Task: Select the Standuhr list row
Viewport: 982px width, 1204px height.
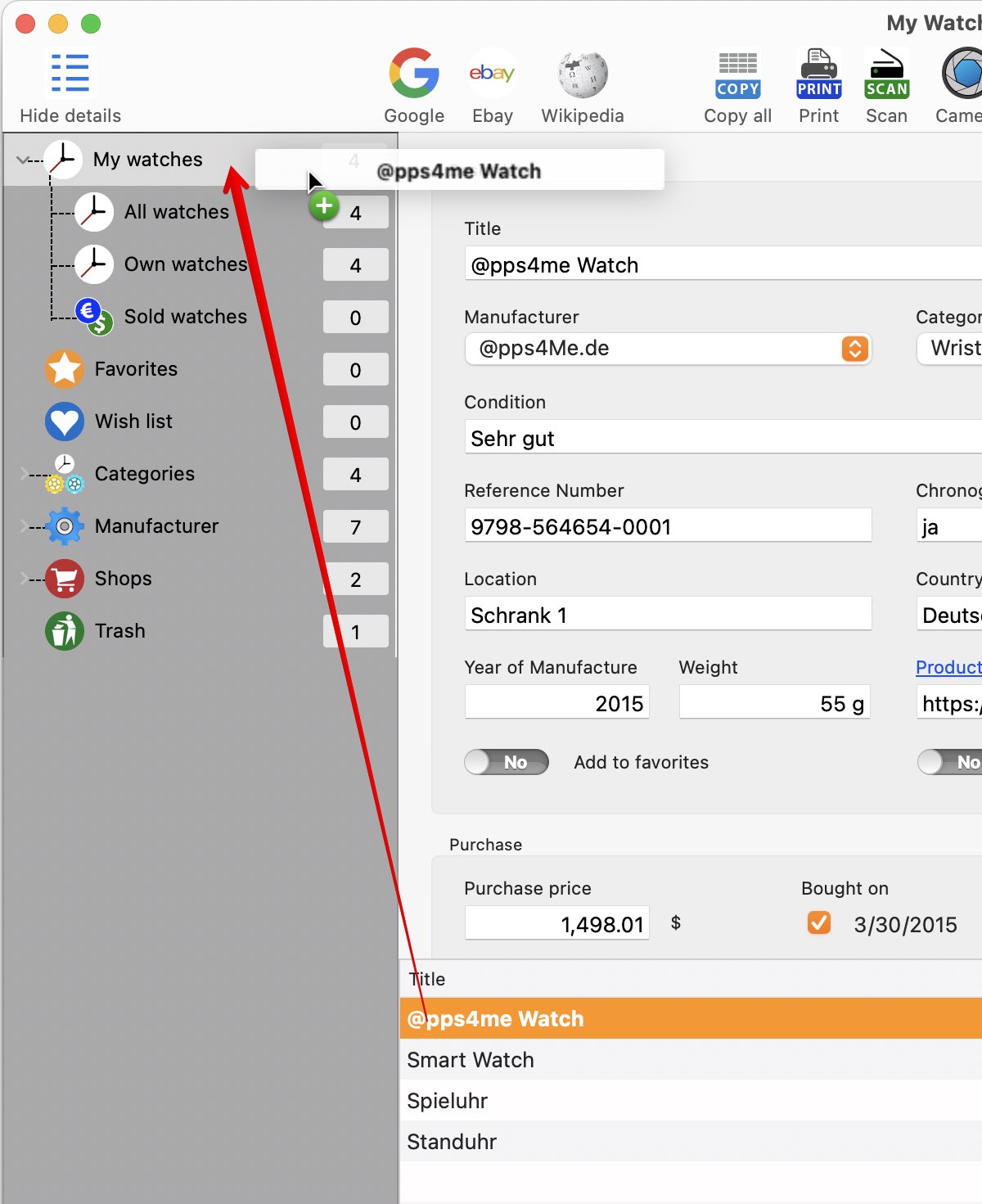Action: tap(691, 1141)
